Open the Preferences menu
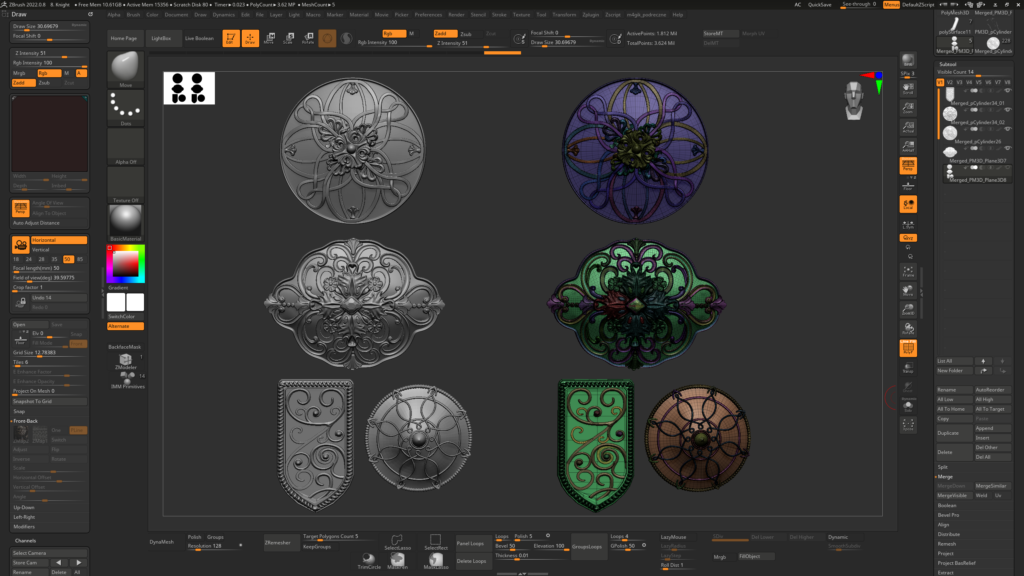 tap(428, 15)
